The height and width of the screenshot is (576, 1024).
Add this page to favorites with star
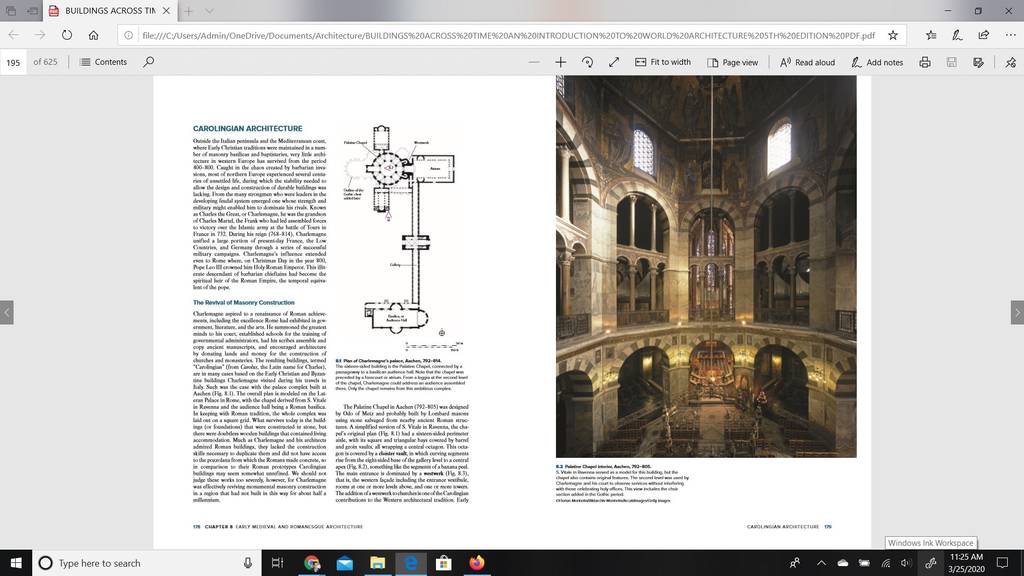point(893,35)
